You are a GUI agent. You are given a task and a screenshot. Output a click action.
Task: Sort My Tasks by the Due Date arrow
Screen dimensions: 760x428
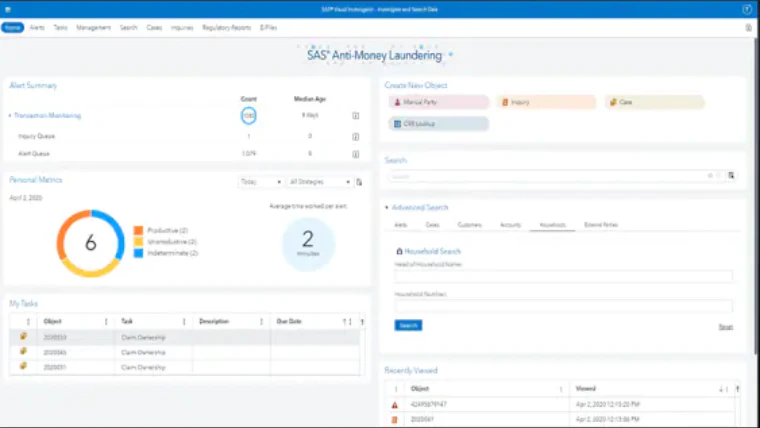[x=345, y=322]
